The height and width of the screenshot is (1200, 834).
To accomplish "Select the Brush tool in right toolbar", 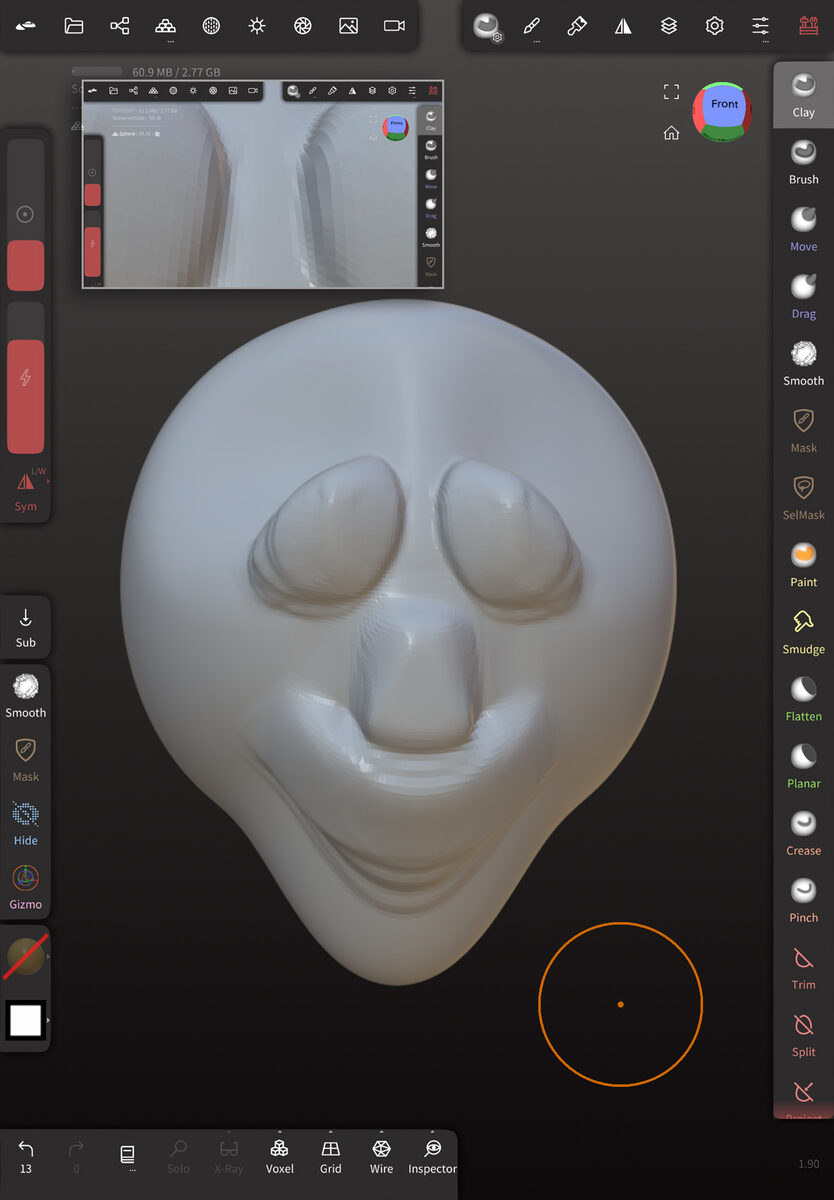I will pos(803,162).
